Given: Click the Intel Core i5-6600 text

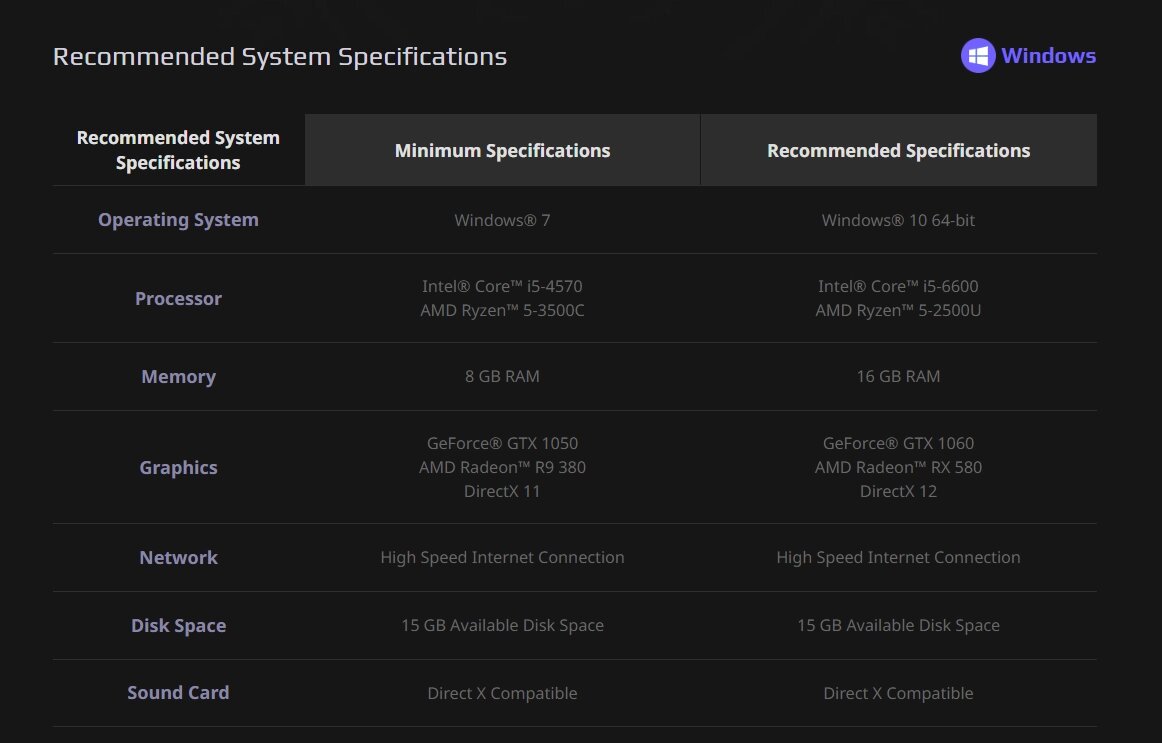Looking at the screenshot, I should tap(898, 286).
